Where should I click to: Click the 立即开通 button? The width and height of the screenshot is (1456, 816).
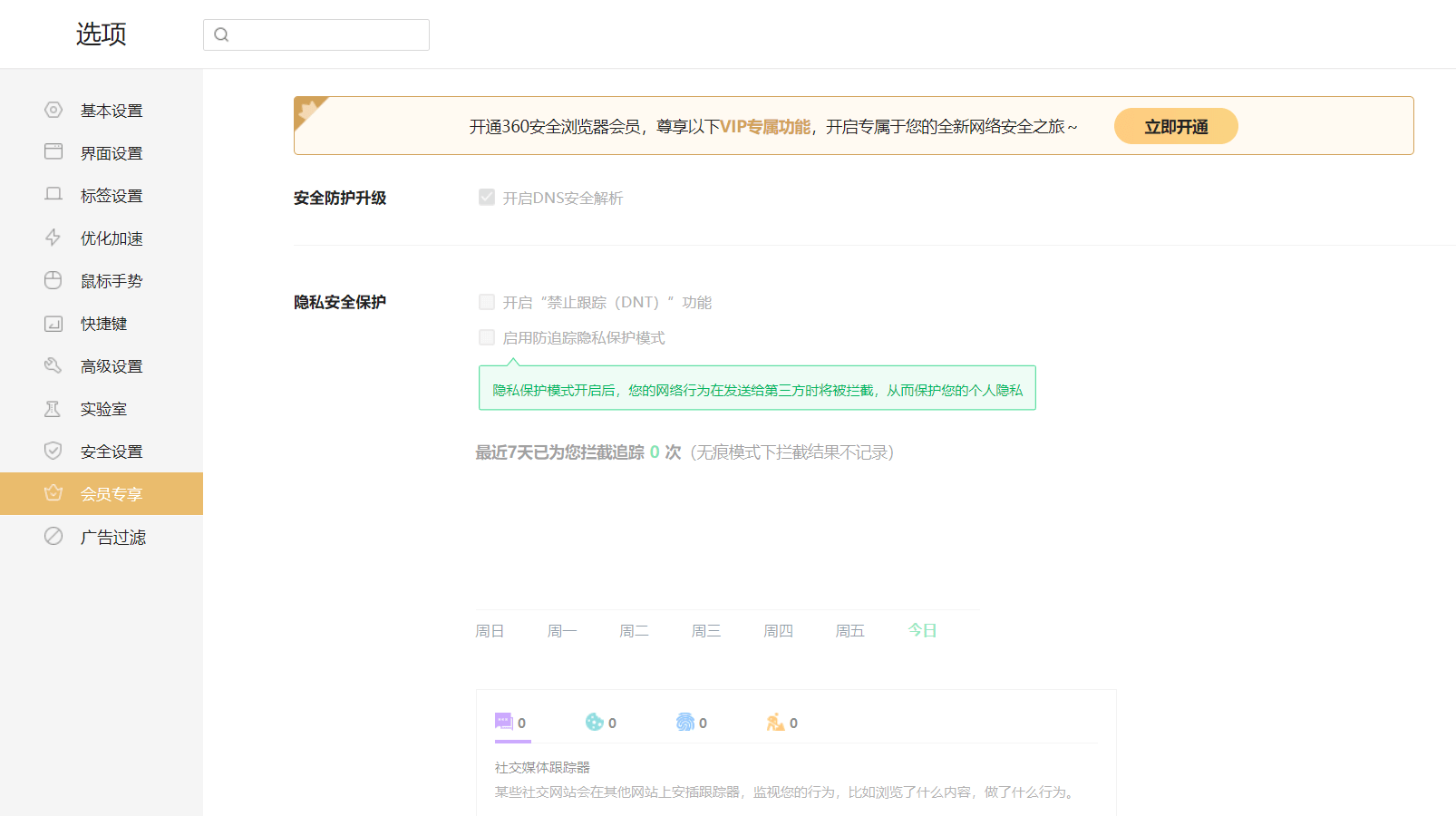coord(1175,126)
